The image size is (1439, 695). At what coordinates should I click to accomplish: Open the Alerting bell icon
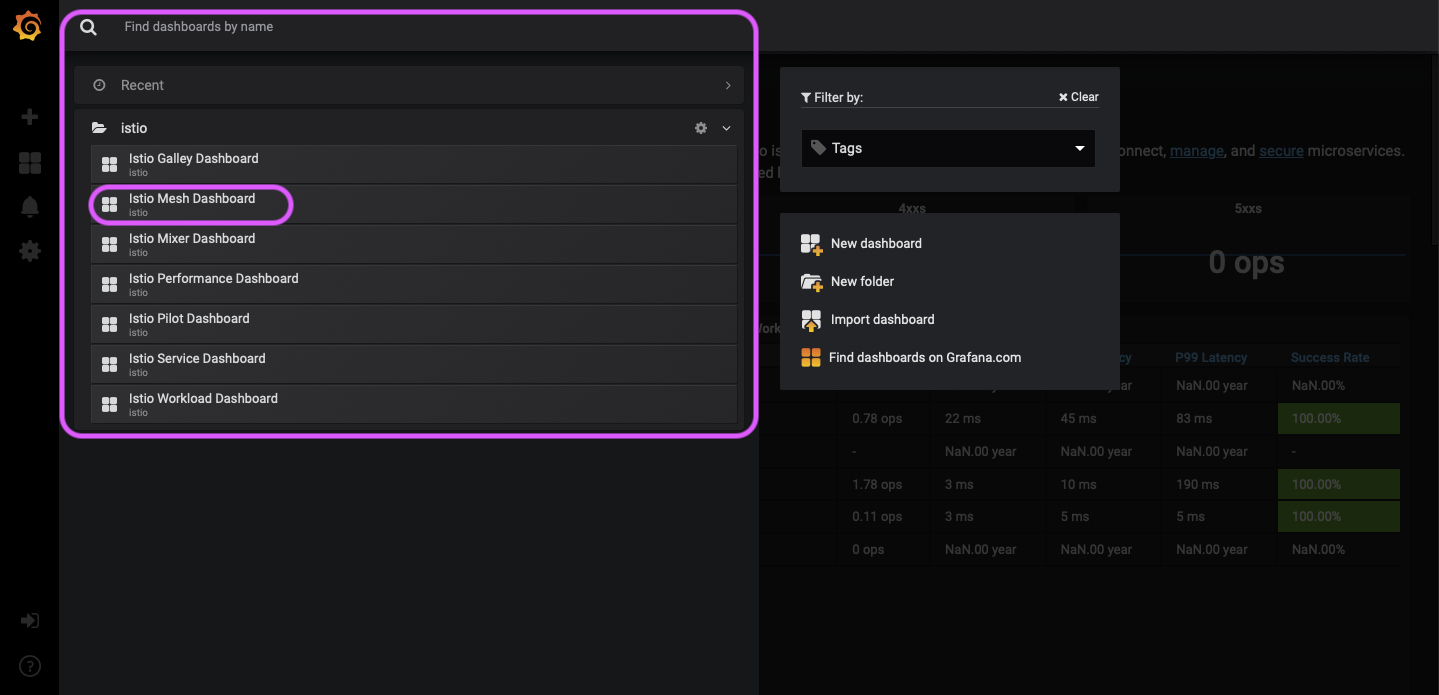tap(29, 206)
